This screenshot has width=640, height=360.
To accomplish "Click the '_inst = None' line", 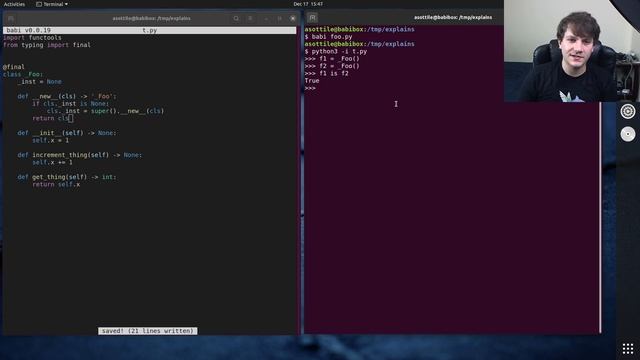I will pyautogui.click(x=40, y=82).
